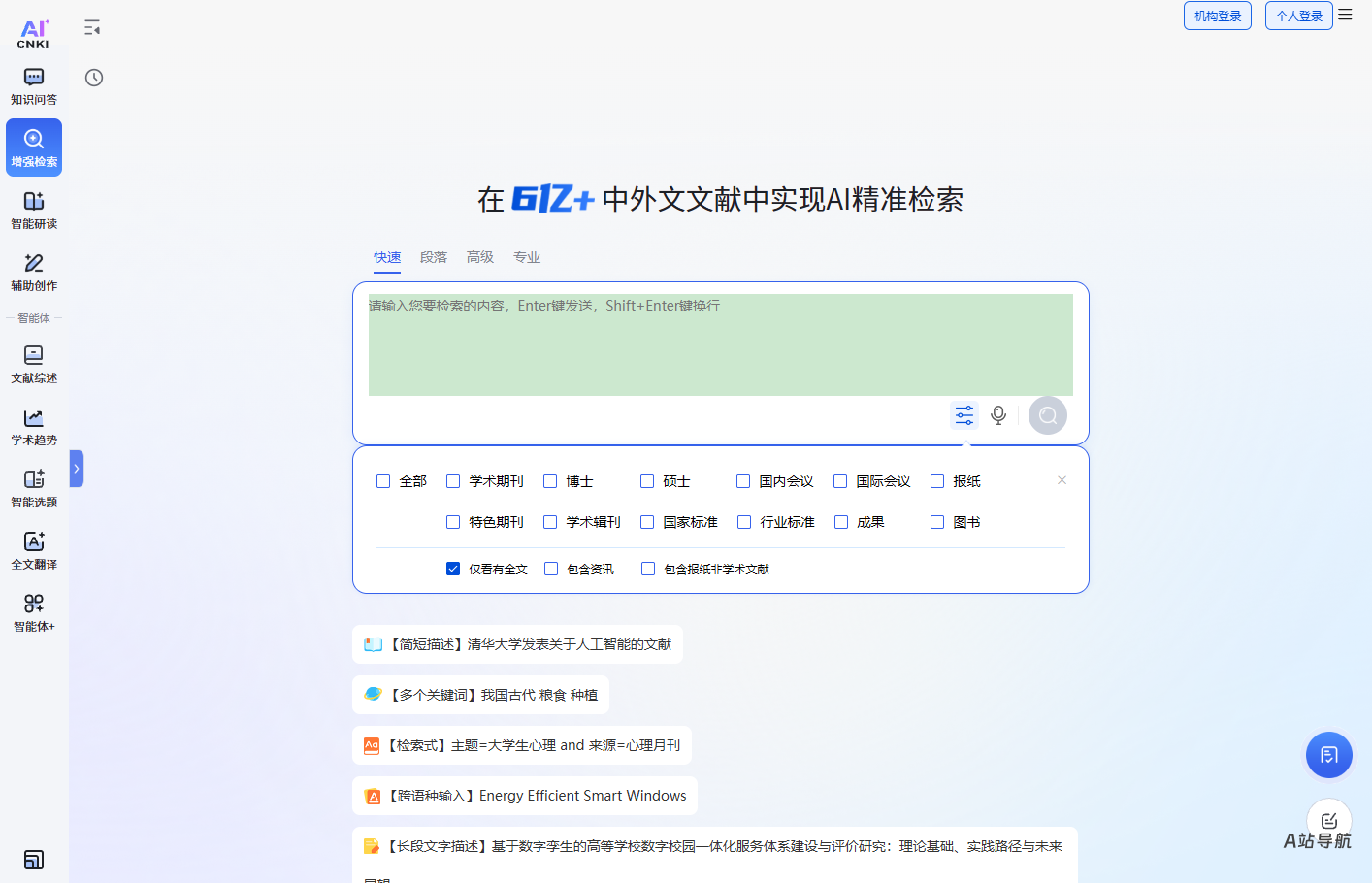Image resolution: width=1372 pixels, height=883 pixels.
Task: Click the 机构登录 button
Action: click(x=1218, y=16)
